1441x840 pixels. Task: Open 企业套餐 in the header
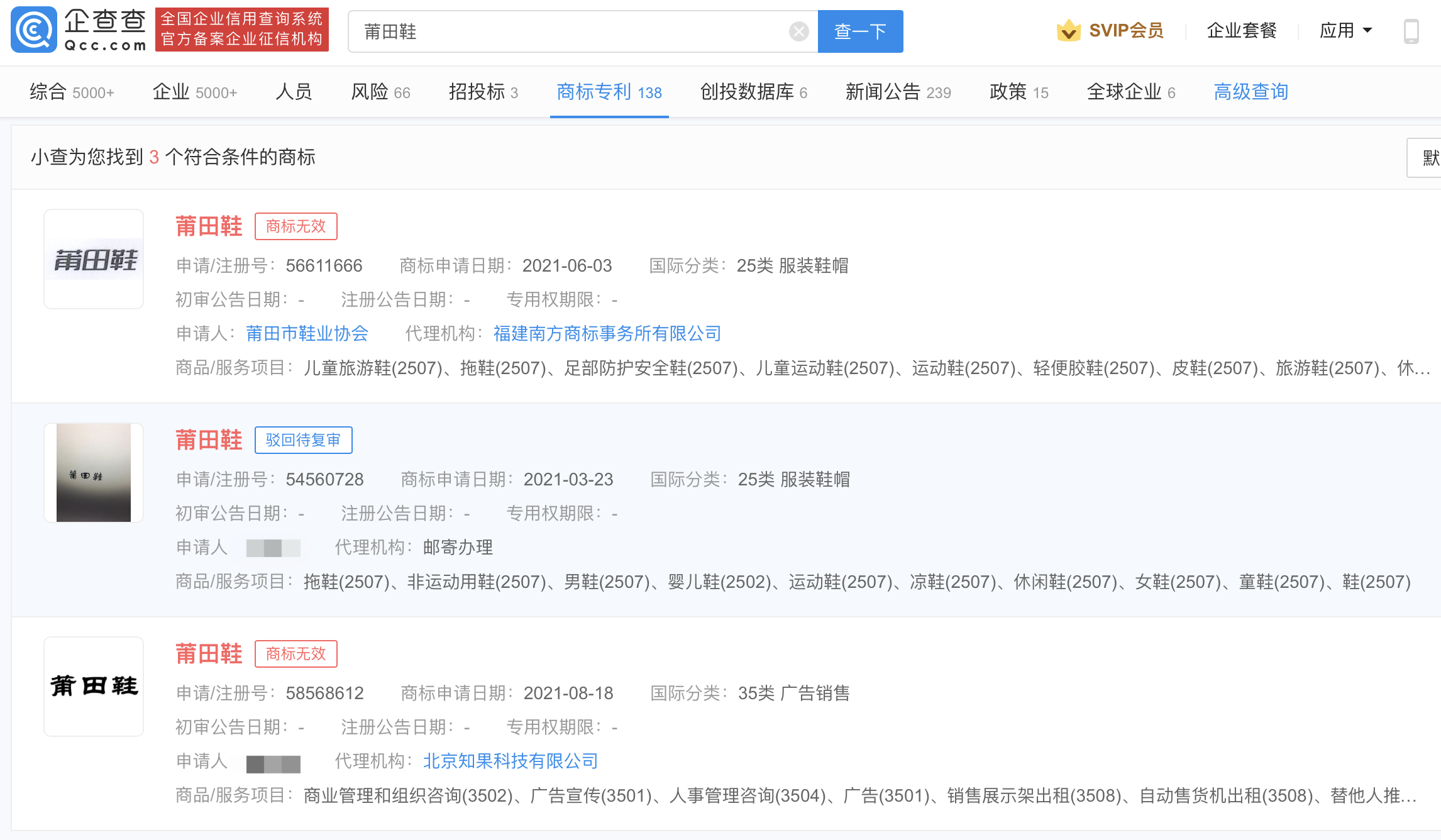[x=1241, y=30]
